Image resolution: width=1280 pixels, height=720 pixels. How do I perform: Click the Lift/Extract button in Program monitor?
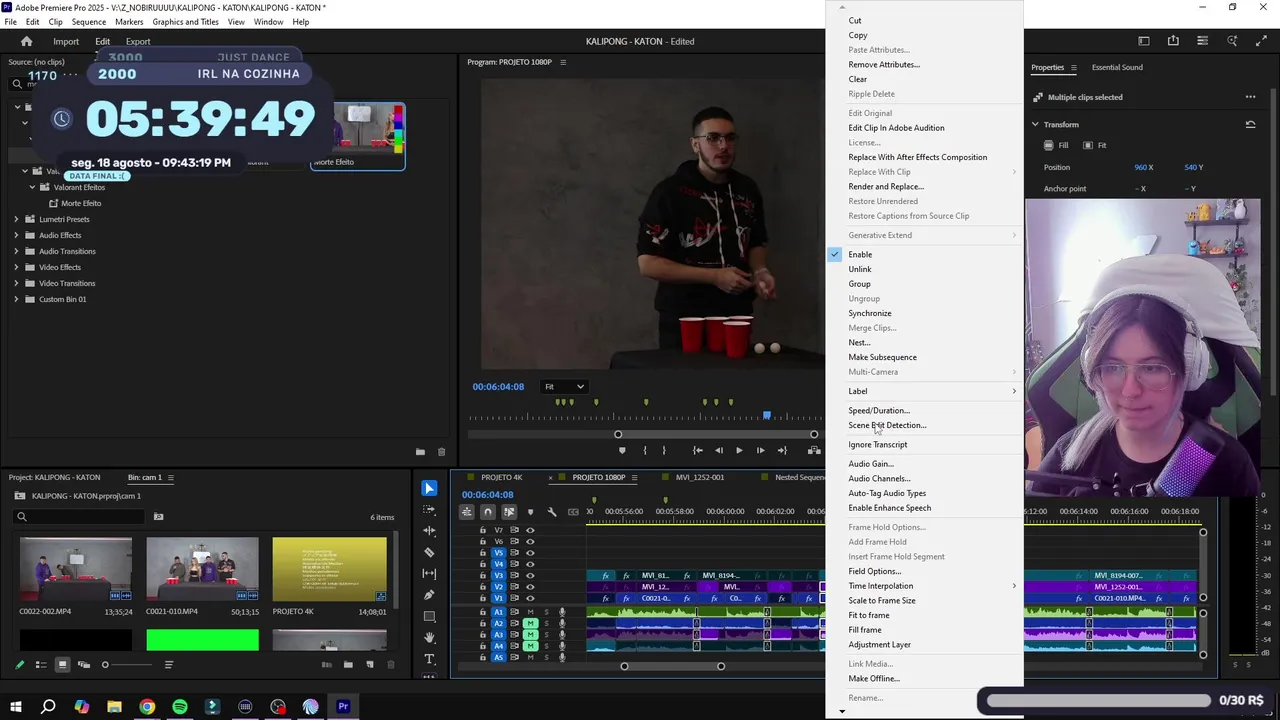point(814,450)
